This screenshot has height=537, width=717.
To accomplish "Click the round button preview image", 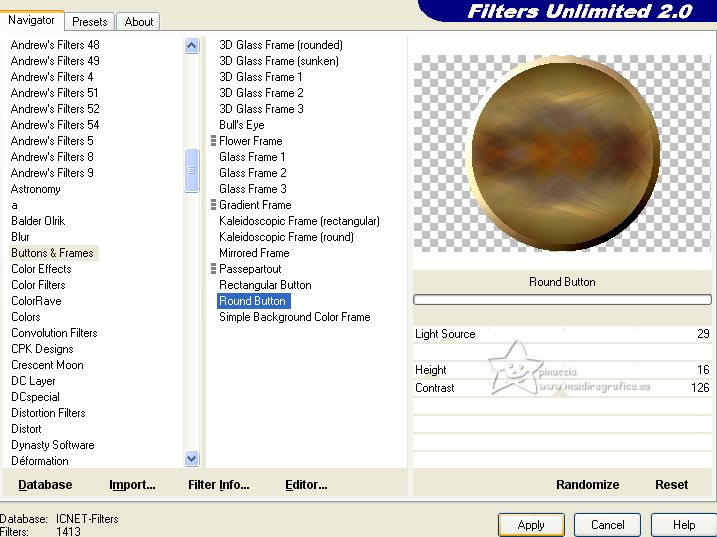I will pos(562,153).
